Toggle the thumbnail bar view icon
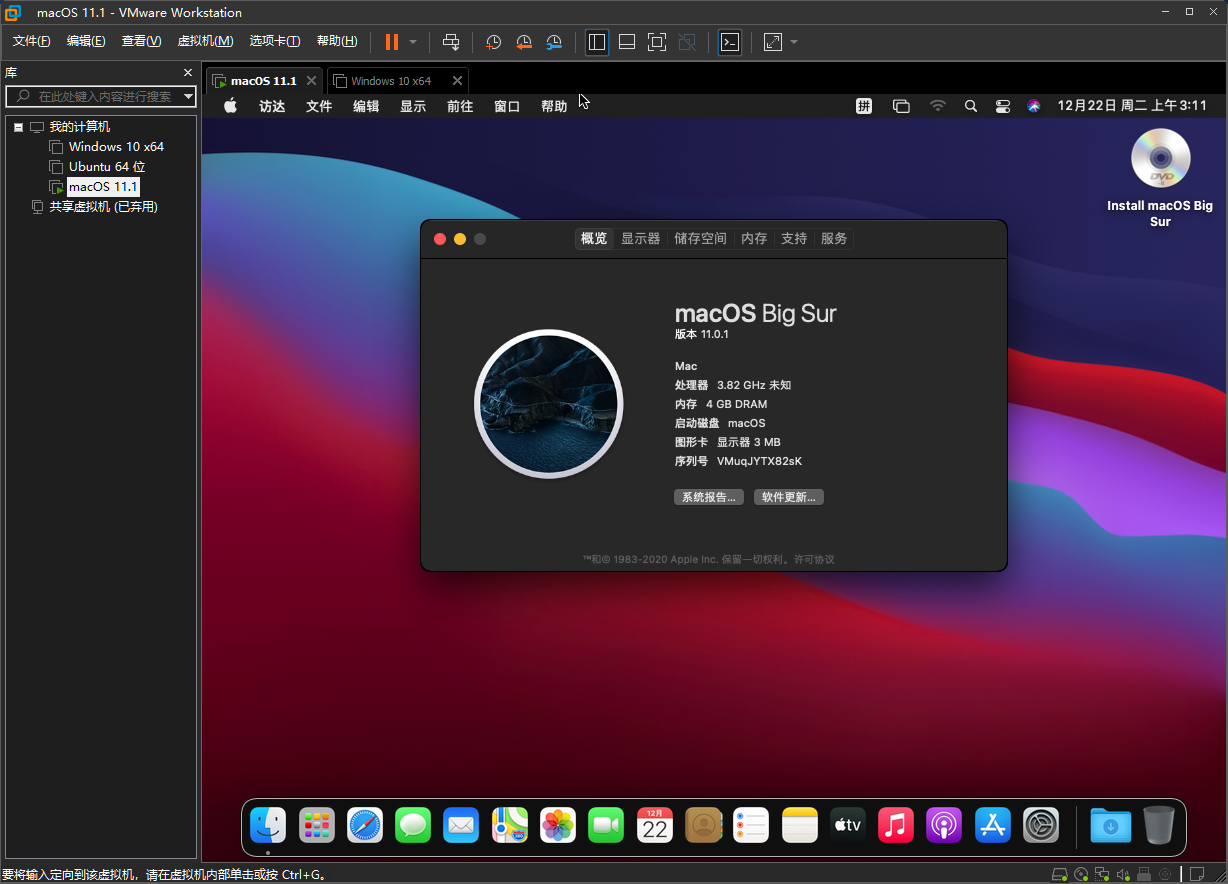The image size is (1228, 884). pos(627,42)
